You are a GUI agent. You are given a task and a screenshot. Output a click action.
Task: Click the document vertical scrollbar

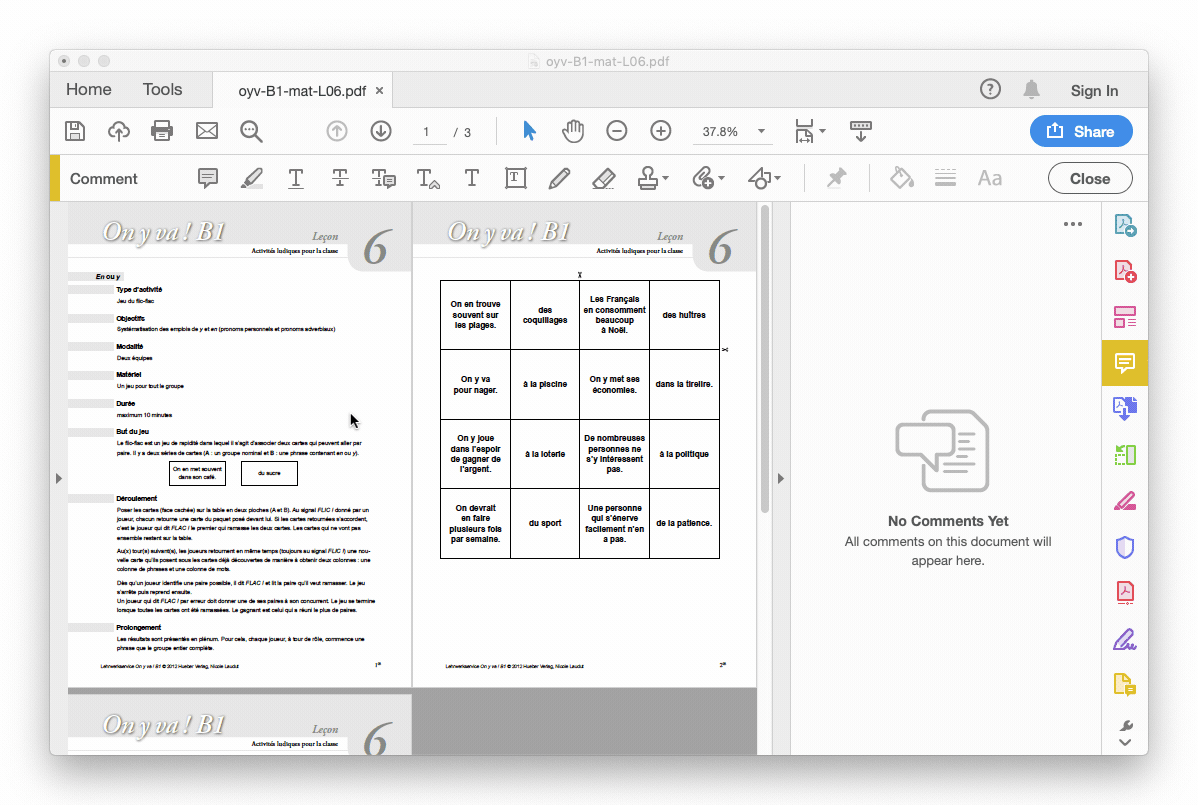point(765,359)
